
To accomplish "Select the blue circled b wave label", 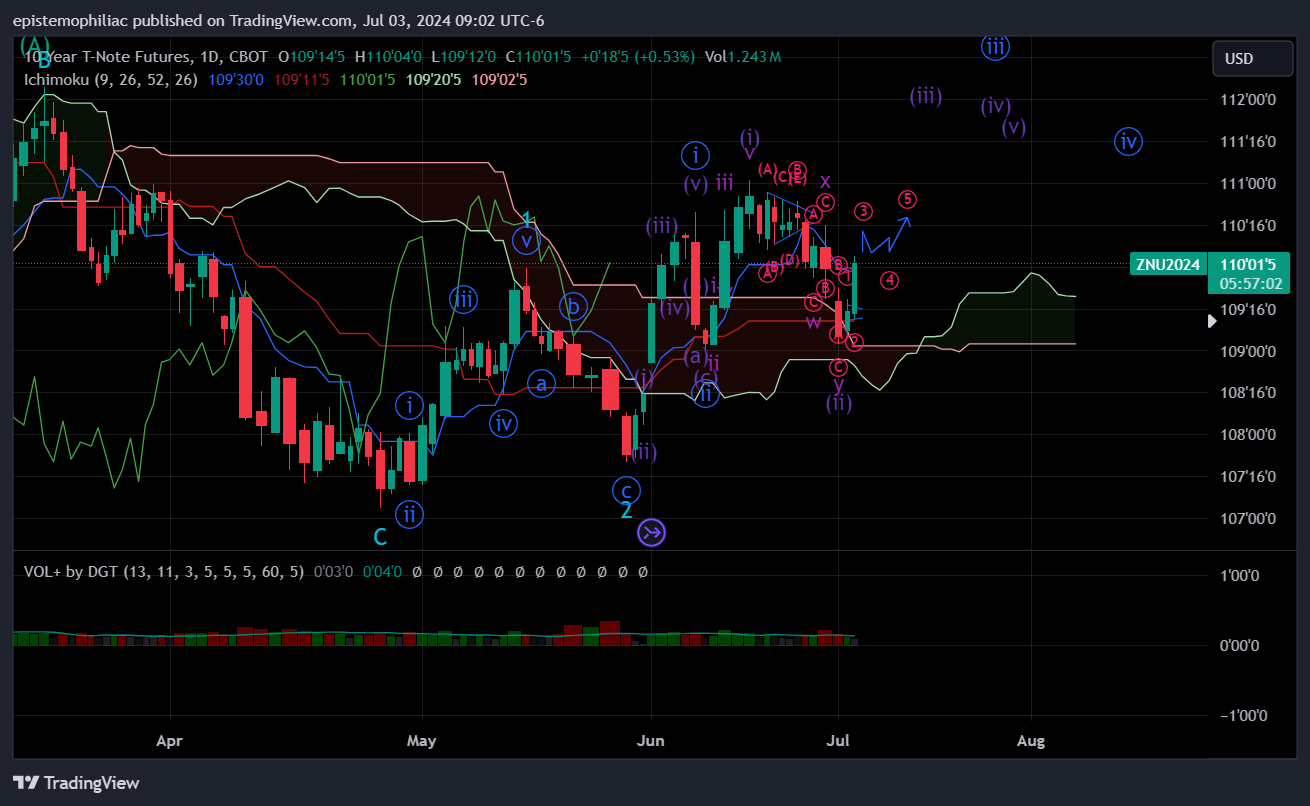I will point(573,306).
